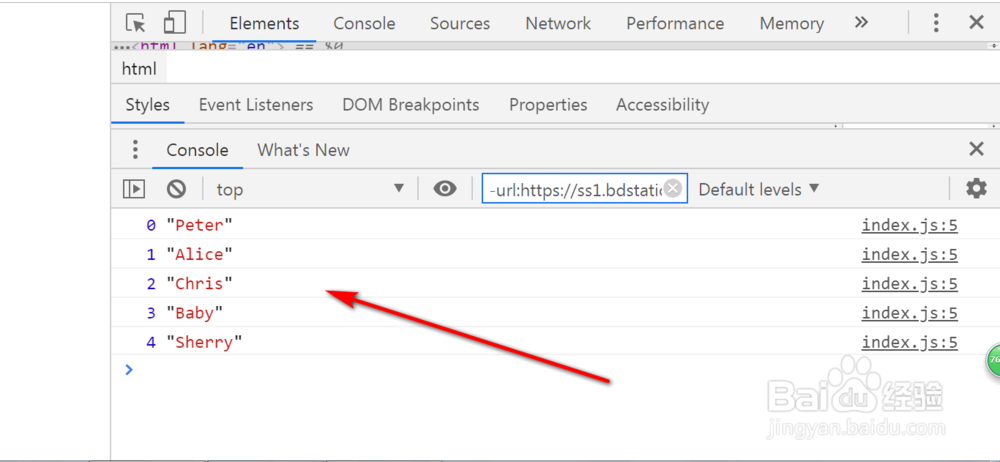The height and width of the screenshot is (462, 1000).
Task: Click the console filter input field
Action: coord(574,189)
